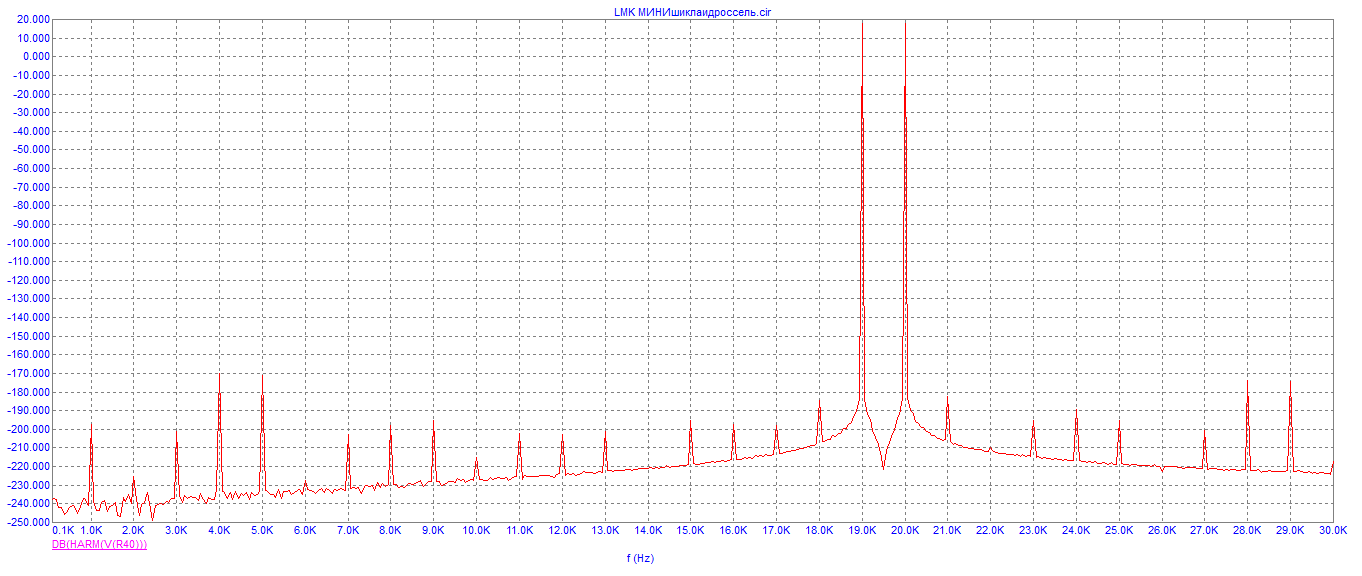1362x576 pixels.
Task: Click the -220.000 dB axis value
Action: pos(29,466)
